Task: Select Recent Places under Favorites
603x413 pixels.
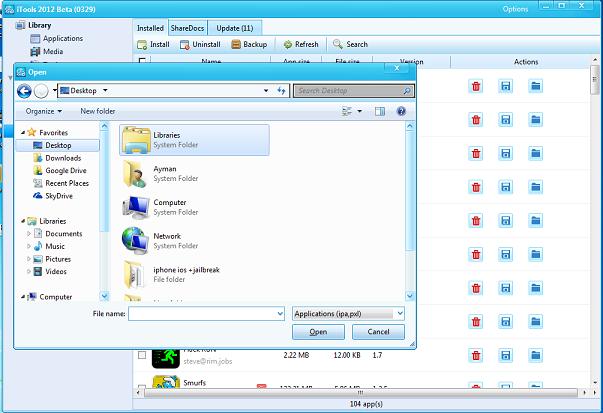Action: pyautogui.click(x=61, y=183)
